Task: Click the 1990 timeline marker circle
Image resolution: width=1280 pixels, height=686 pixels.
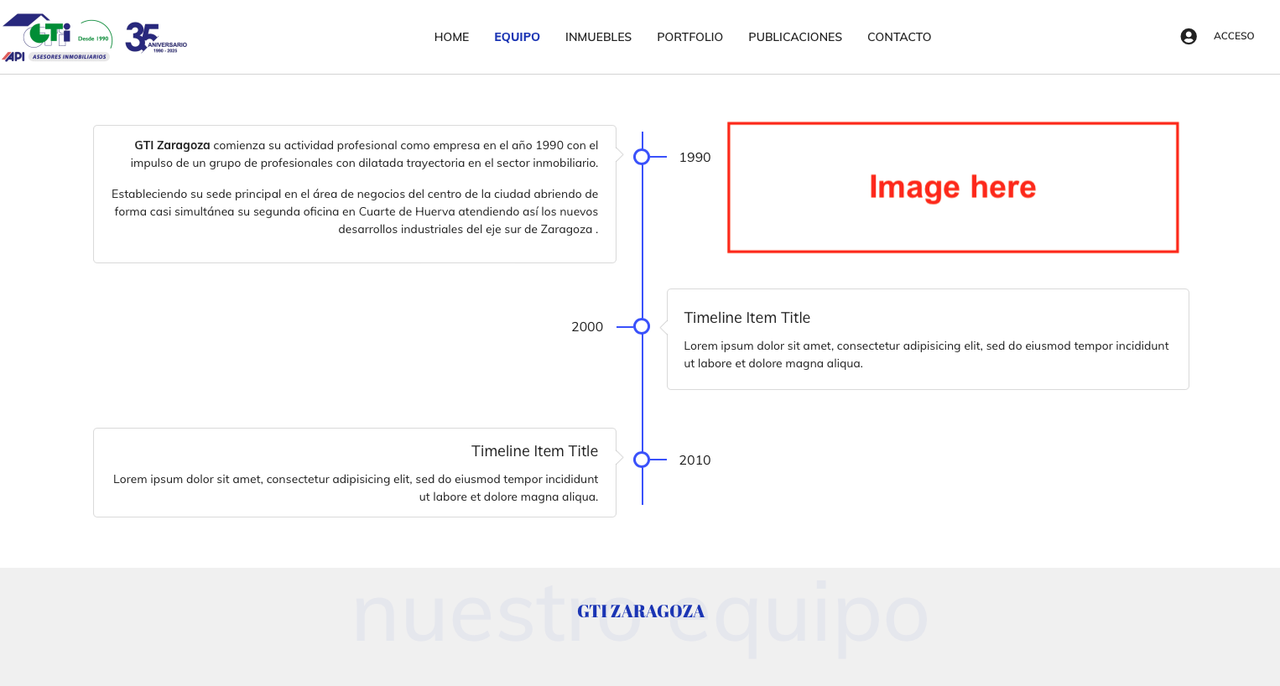Action: (x=642, y=157)
